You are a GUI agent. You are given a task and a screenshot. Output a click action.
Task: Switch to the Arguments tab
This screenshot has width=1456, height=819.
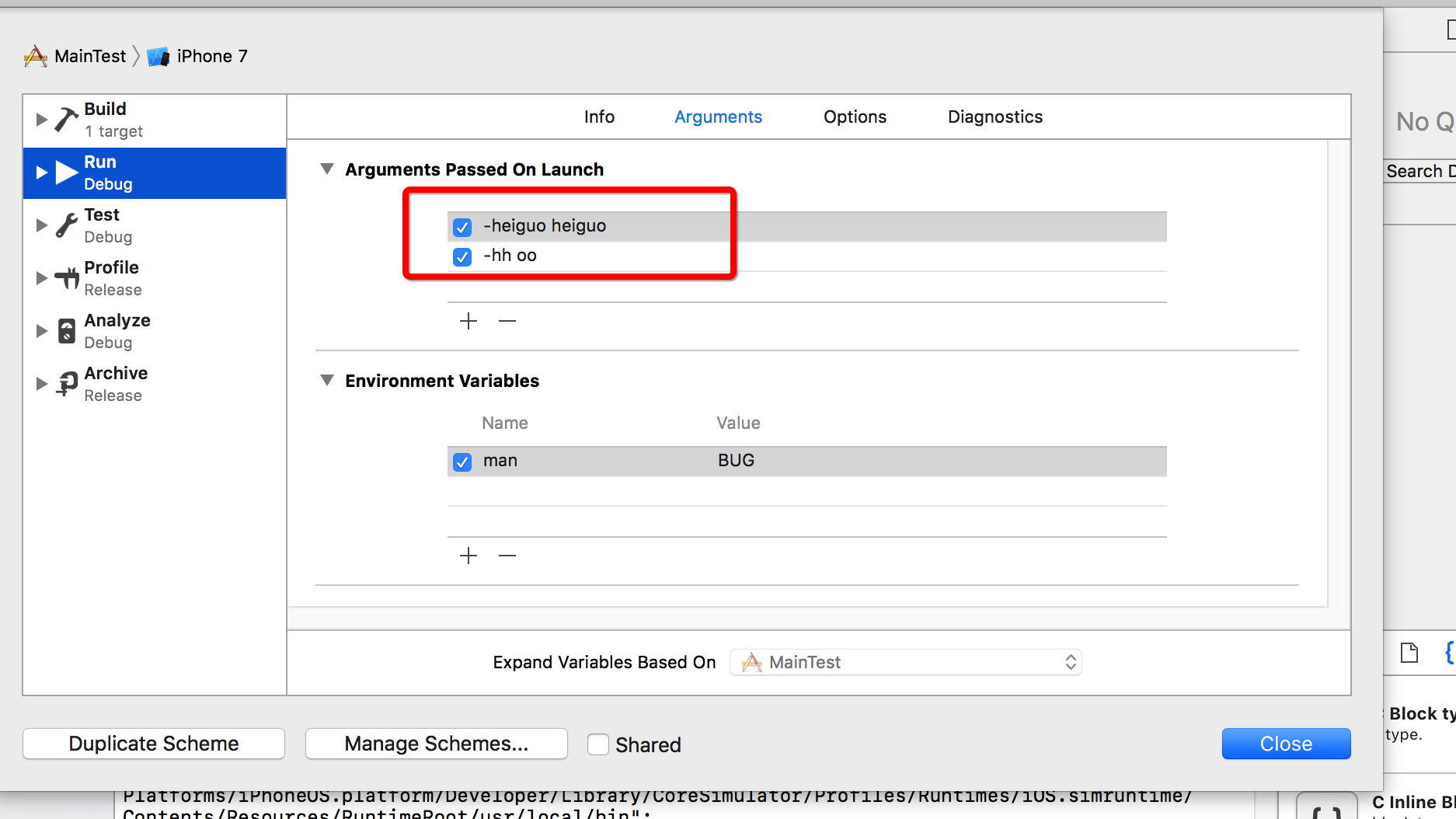(x=718, y=117)
